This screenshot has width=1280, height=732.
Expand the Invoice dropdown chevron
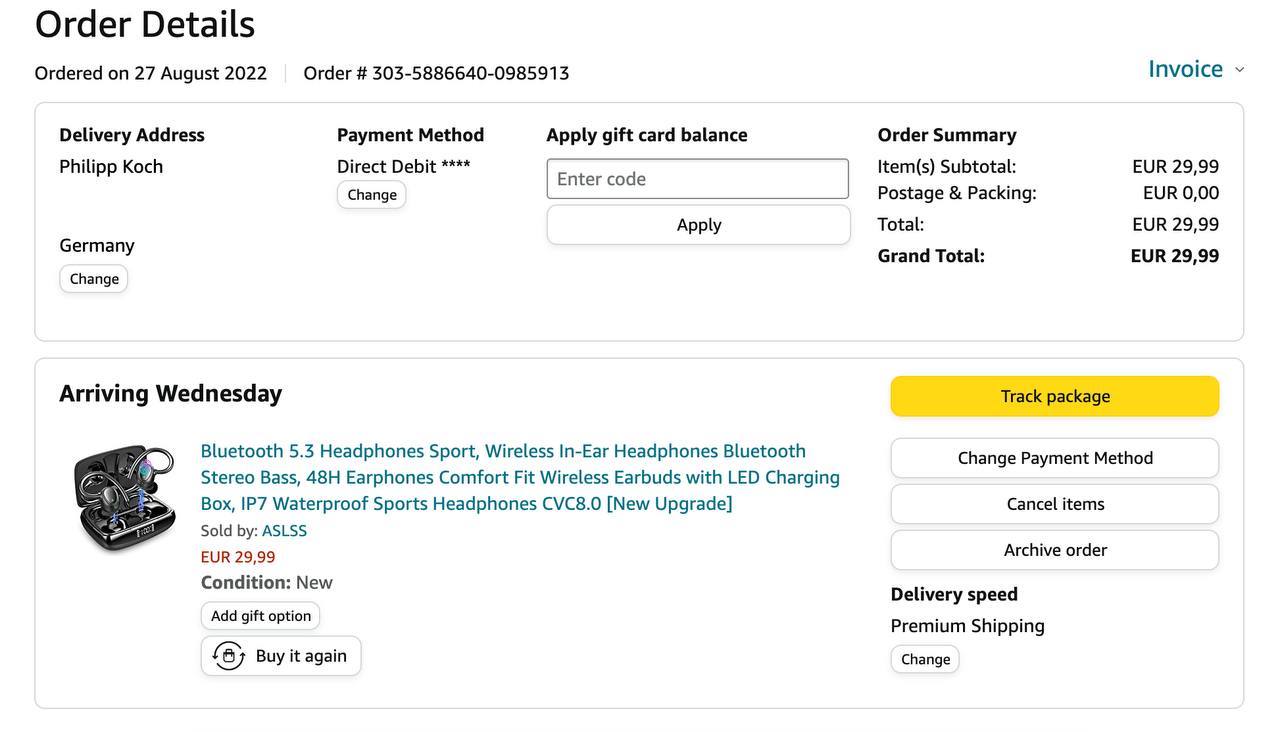1240,70
